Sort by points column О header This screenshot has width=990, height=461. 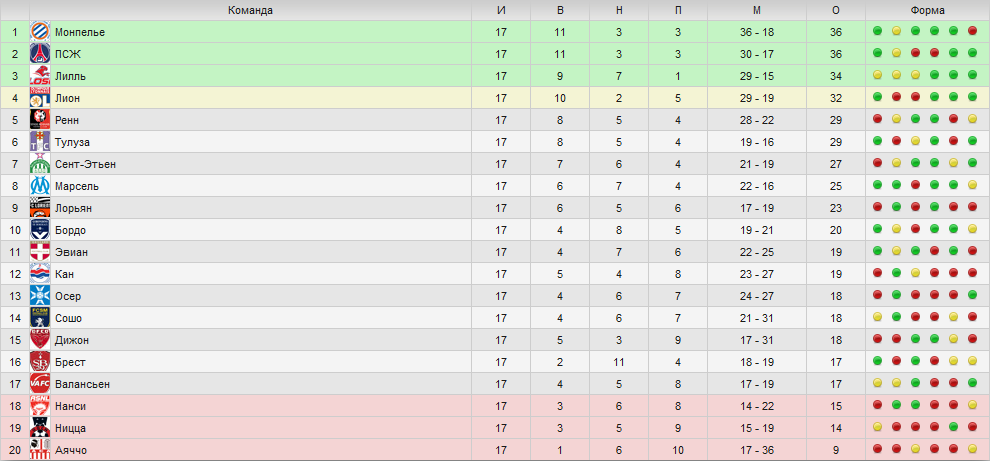pyautogui.click(x=836, y=10)
